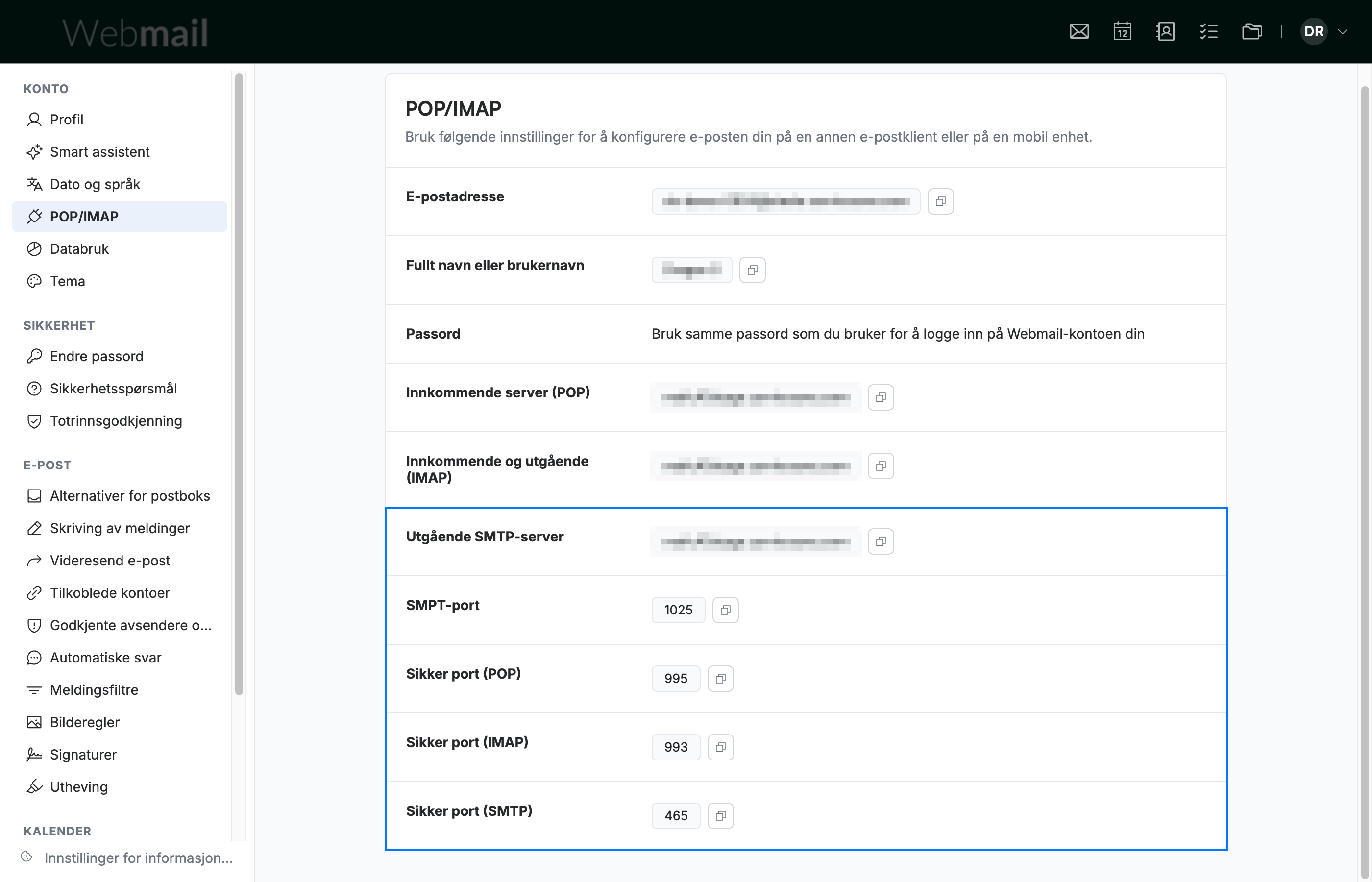The height and width of the screenshot is (882, 1372).
Task: Open Profil settings
Action: click(x=119, y=120)
